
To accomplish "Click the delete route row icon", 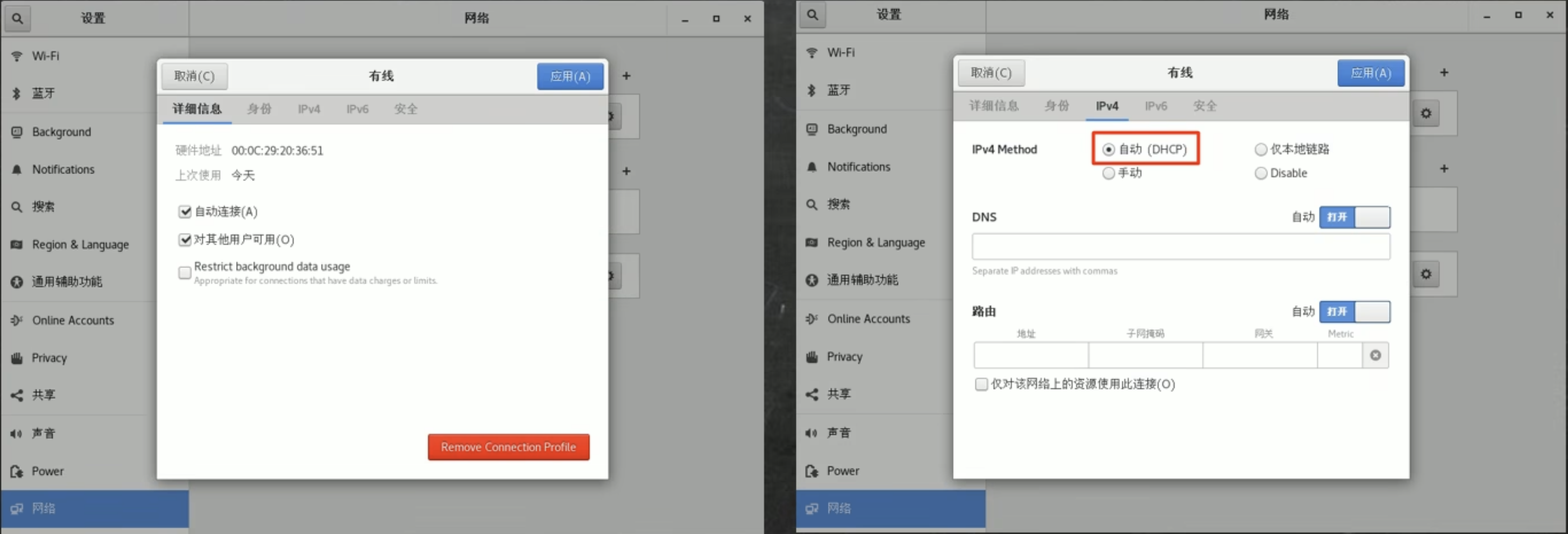I will pos(1374,355).
